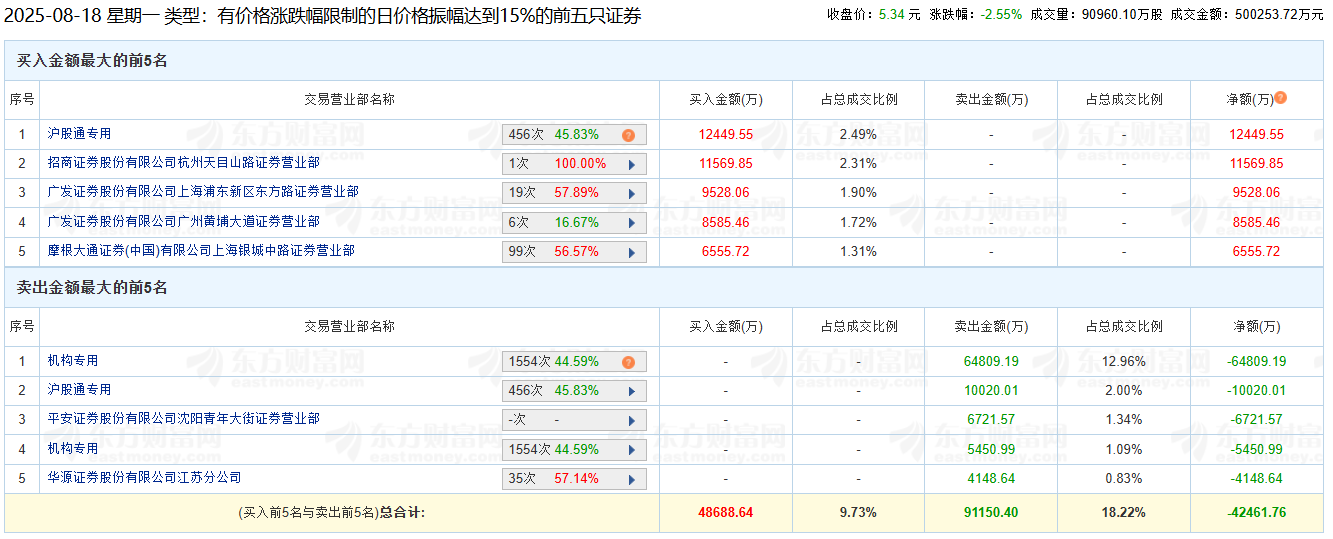Click the orange info icon in the 12449.55 沪股通专用 row
The height and width of the screenshot is (539, 1333).
(x=628, y=135)
